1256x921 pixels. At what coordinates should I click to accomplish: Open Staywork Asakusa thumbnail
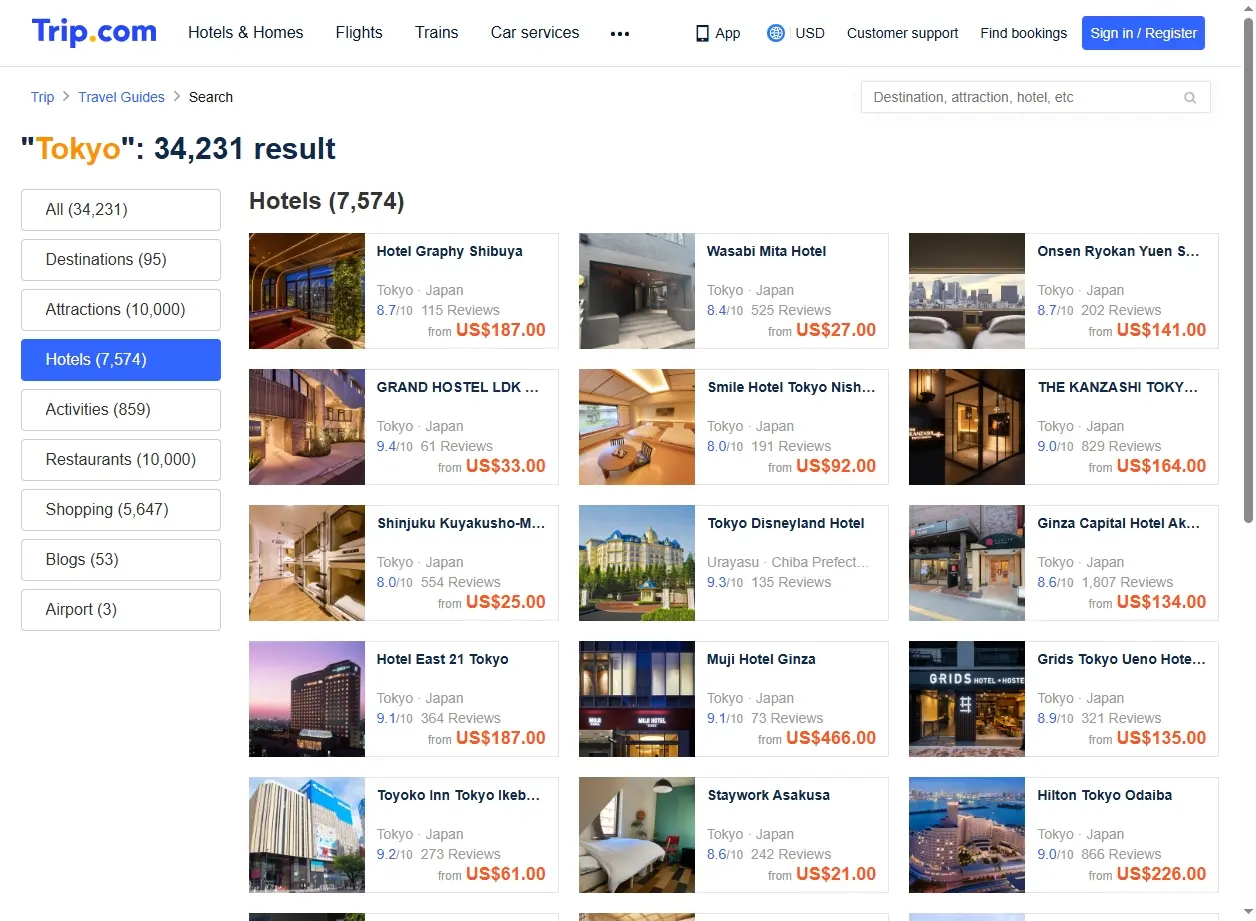click(x=637, y=835)
